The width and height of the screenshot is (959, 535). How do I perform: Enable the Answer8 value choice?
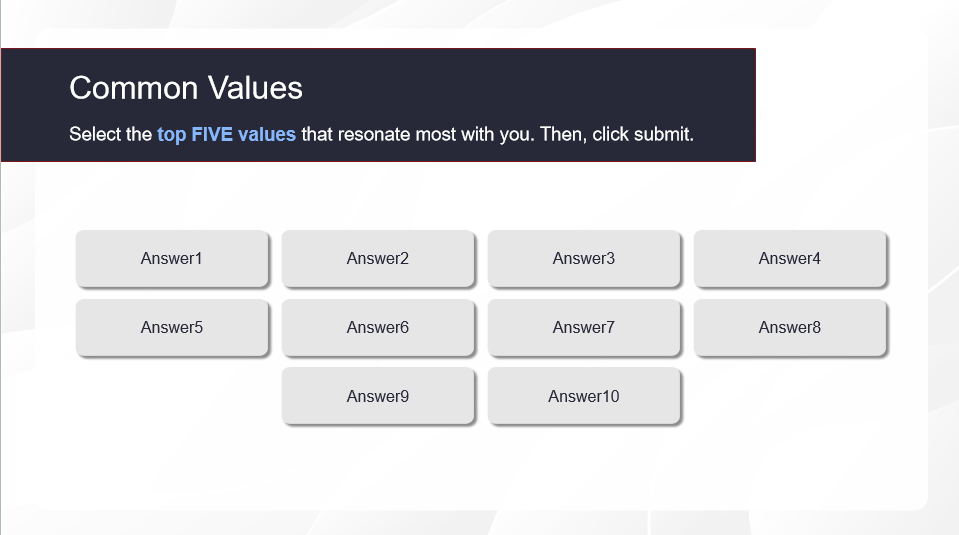(790, 327)
